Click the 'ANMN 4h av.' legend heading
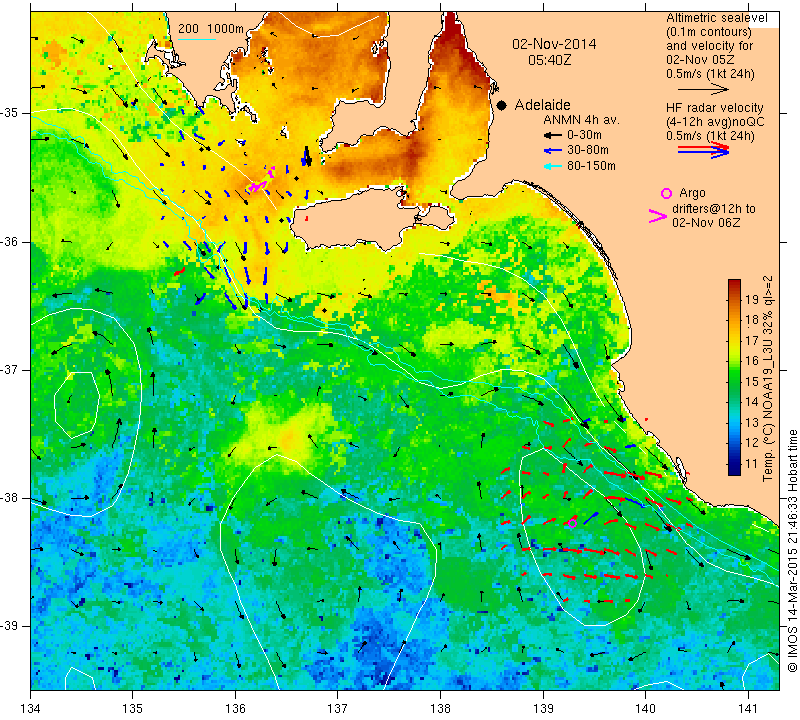The height and width of the screenshot is (720, 800). coord(581,120)
